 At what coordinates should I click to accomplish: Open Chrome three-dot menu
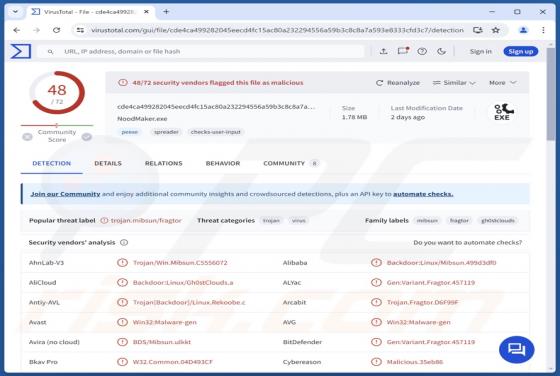tap(543, 30)
